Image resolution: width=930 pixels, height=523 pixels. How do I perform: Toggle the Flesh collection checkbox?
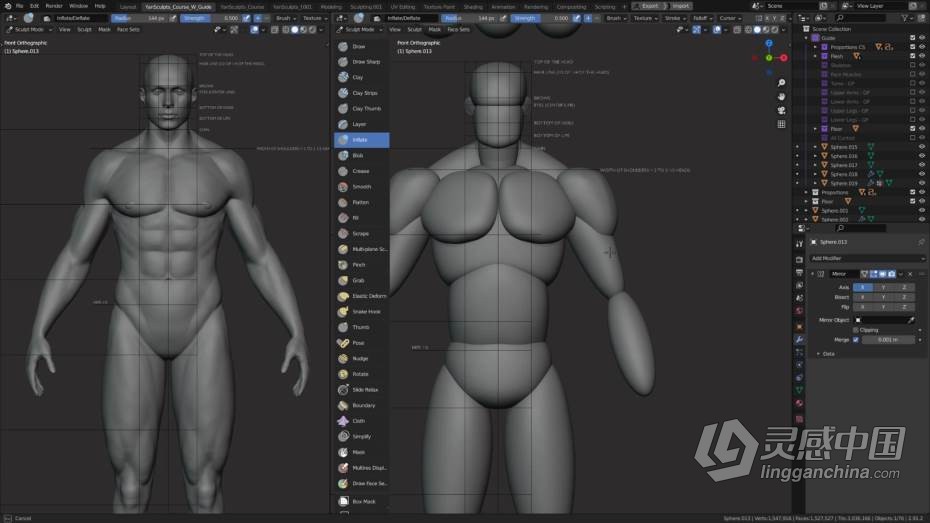click(x=913, y=56)
